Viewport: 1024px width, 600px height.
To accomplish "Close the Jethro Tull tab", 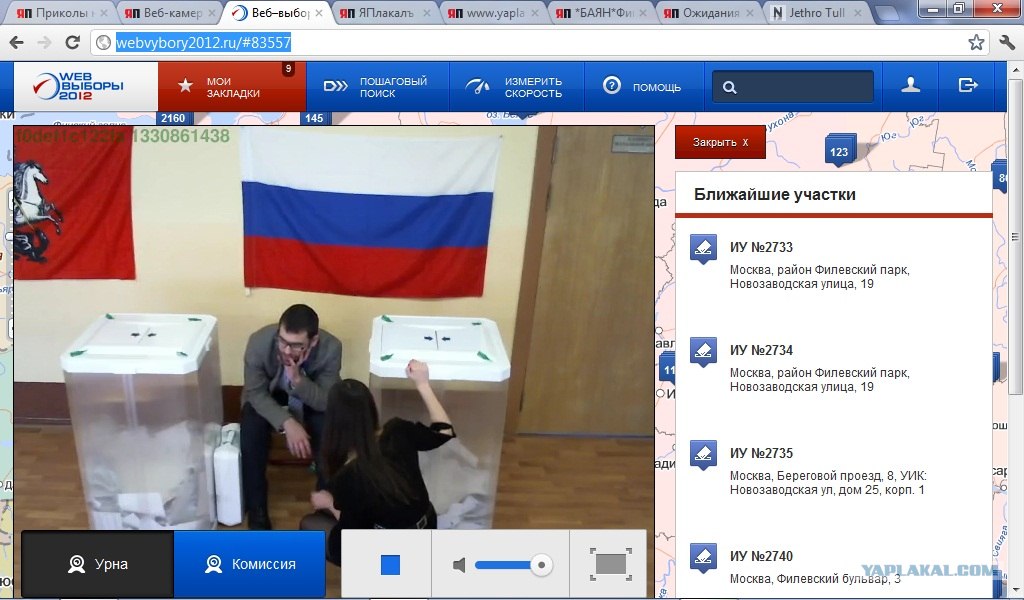I will point(858,12).
